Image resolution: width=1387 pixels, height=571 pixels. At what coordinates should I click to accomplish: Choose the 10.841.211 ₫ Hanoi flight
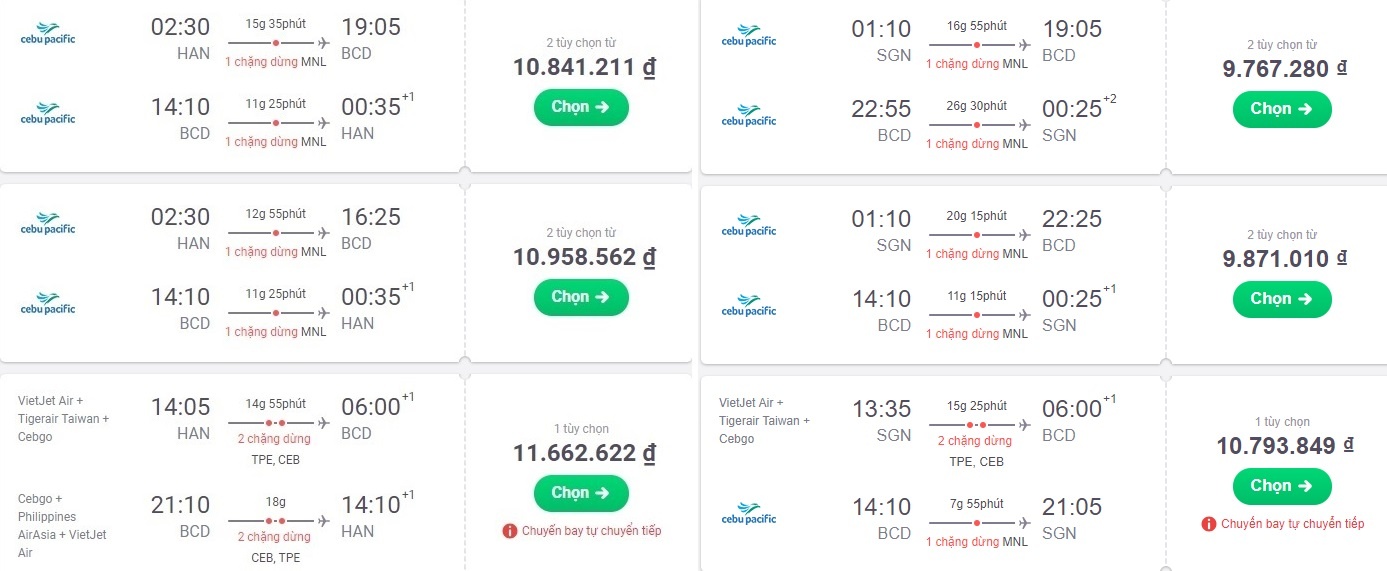[x=581, y=107]
